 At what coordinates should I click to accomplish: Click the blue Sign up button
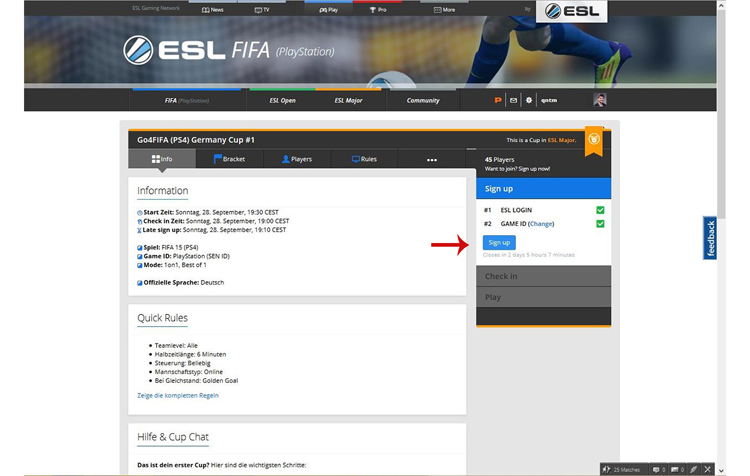pyautogui.click(x=499, y=243)
